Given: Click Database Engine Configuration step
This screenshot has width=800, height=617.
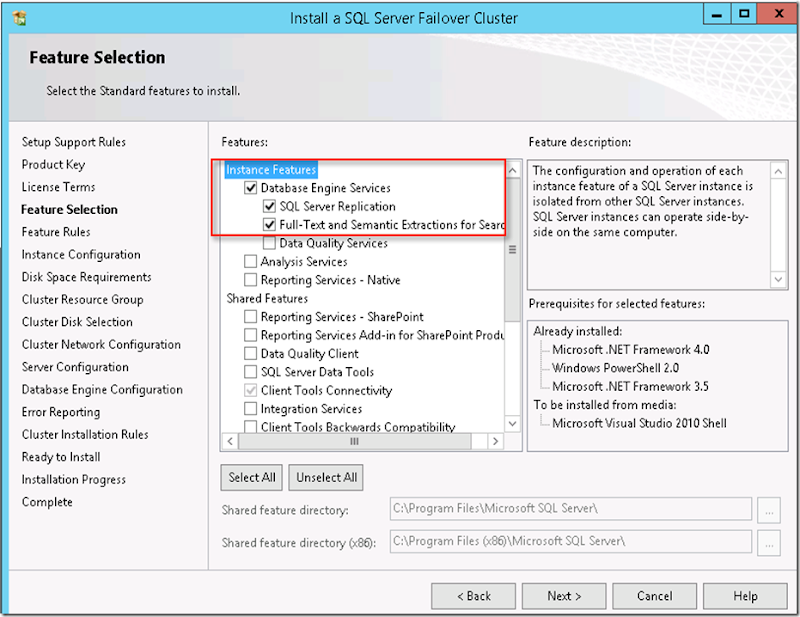Looking at the screenshot, I should (x=102, y=389).
